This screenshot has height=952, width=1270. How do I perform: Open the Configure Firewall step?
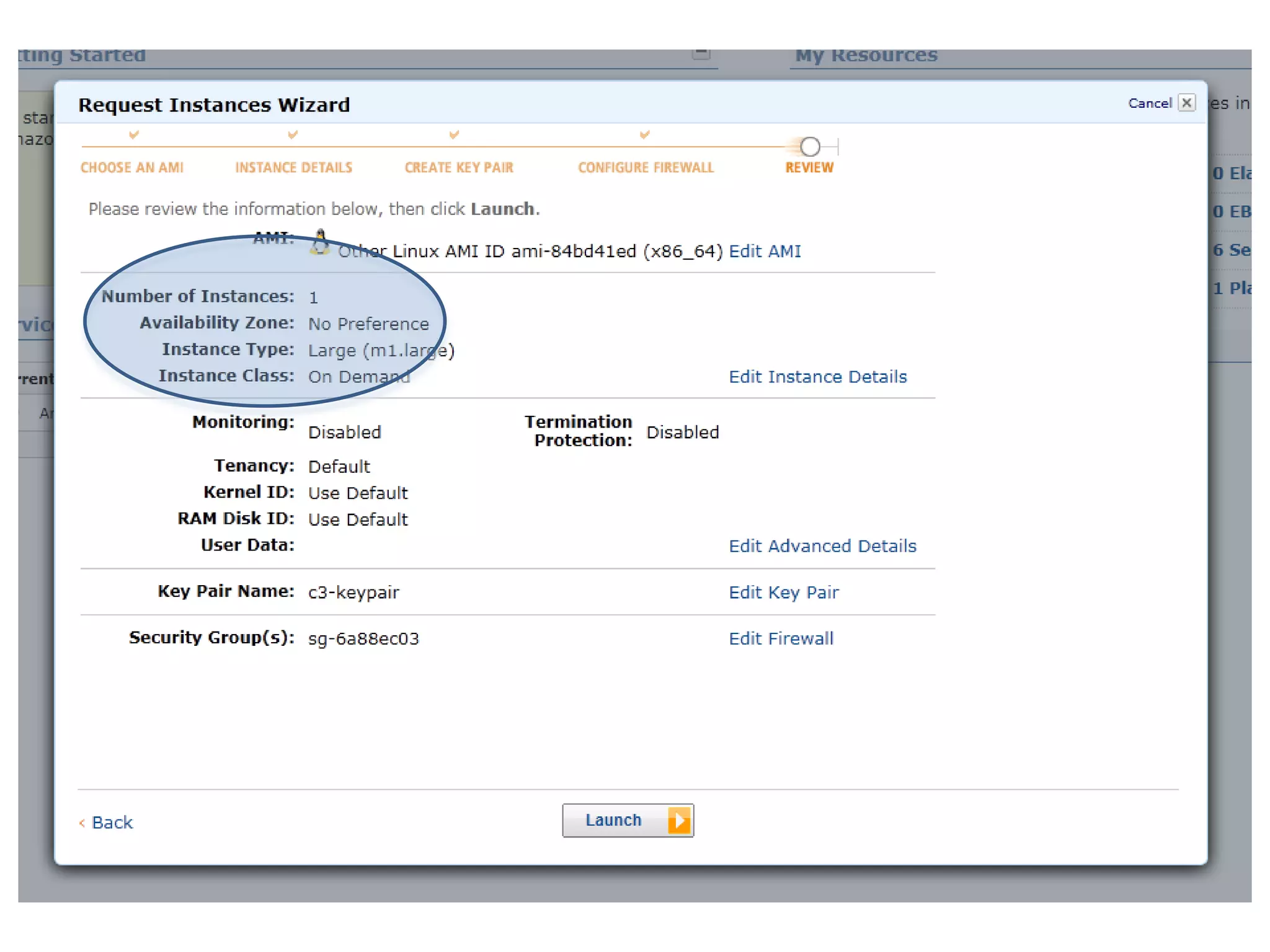[x=646, y=168]
